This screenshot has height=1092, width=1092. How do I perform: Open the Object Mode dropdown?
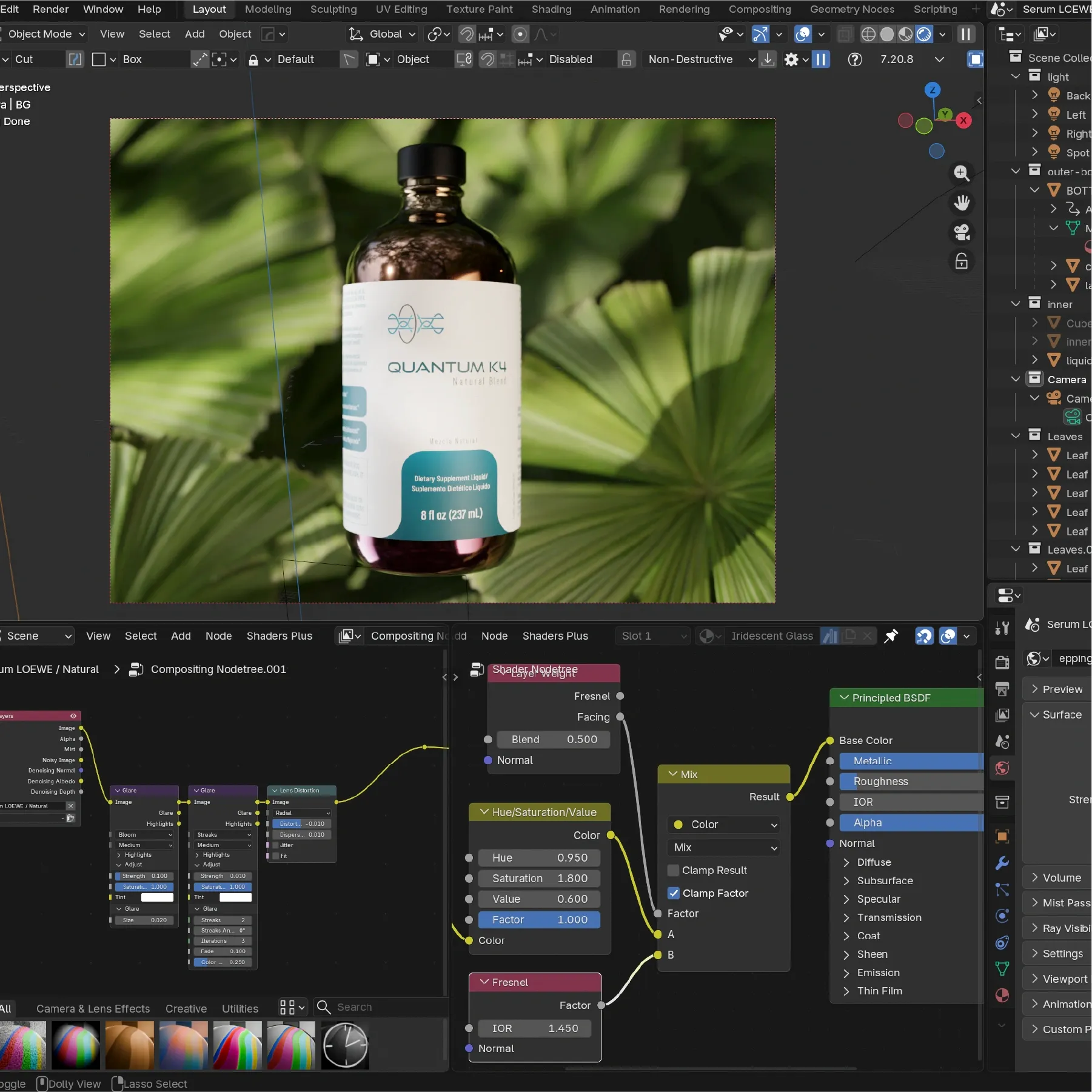click(46, 34)
